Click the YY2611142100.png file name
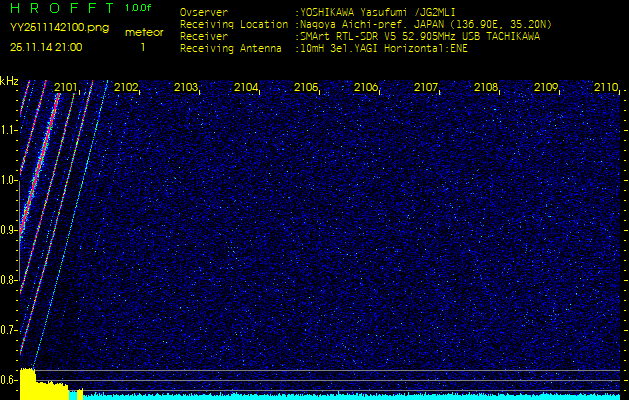This screenshot has height=400, width=629. click(59, 28)
